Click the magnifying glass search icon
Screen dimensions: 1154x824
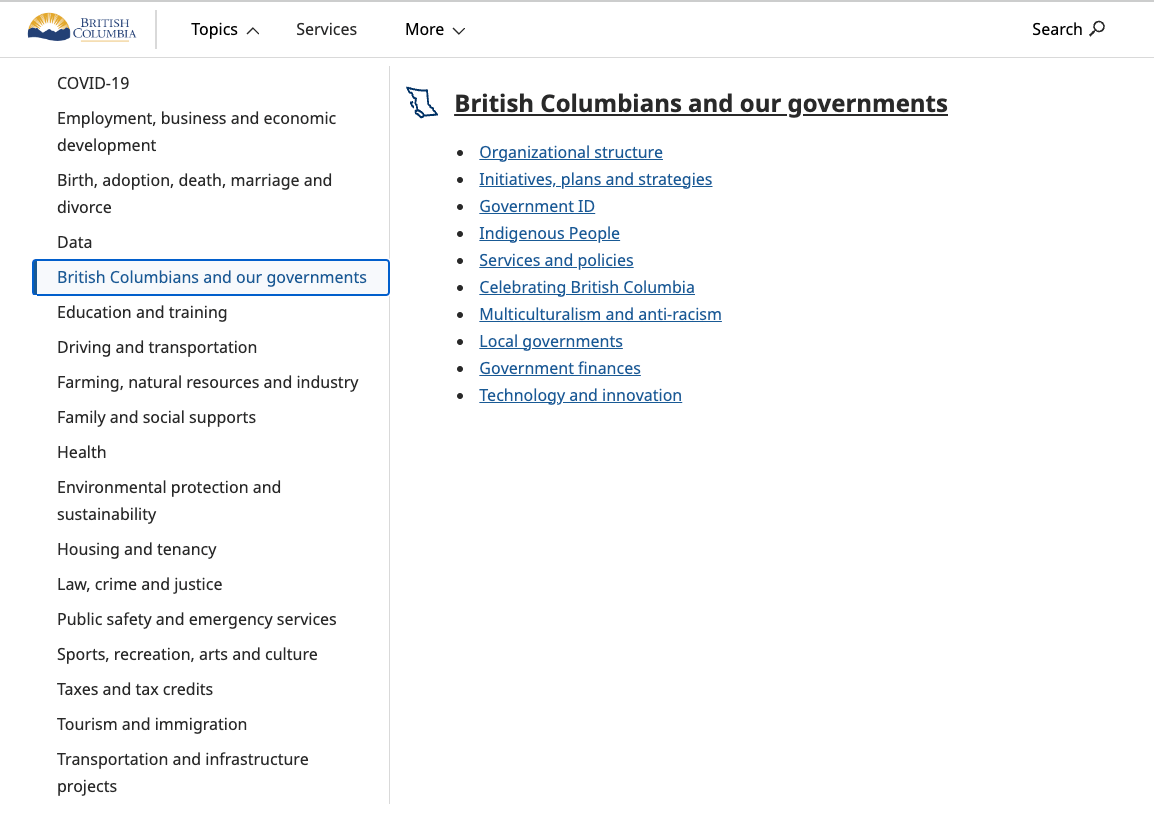click(x=1098, y=29)
